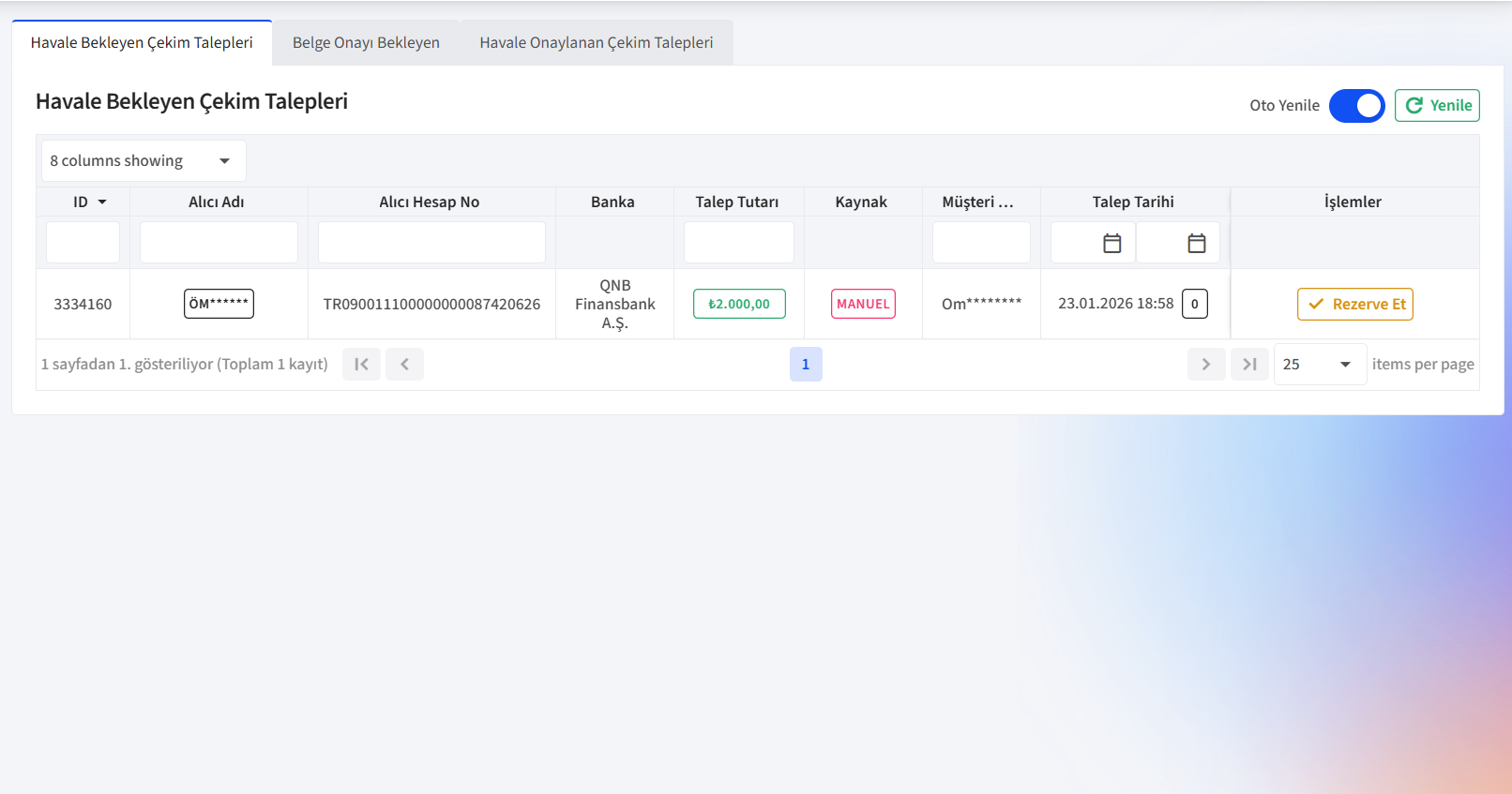Viewport: 1512px width, 794px height.
Task: Sort by the ID column header
Action: pyautogui.click(x=83, y=202)
